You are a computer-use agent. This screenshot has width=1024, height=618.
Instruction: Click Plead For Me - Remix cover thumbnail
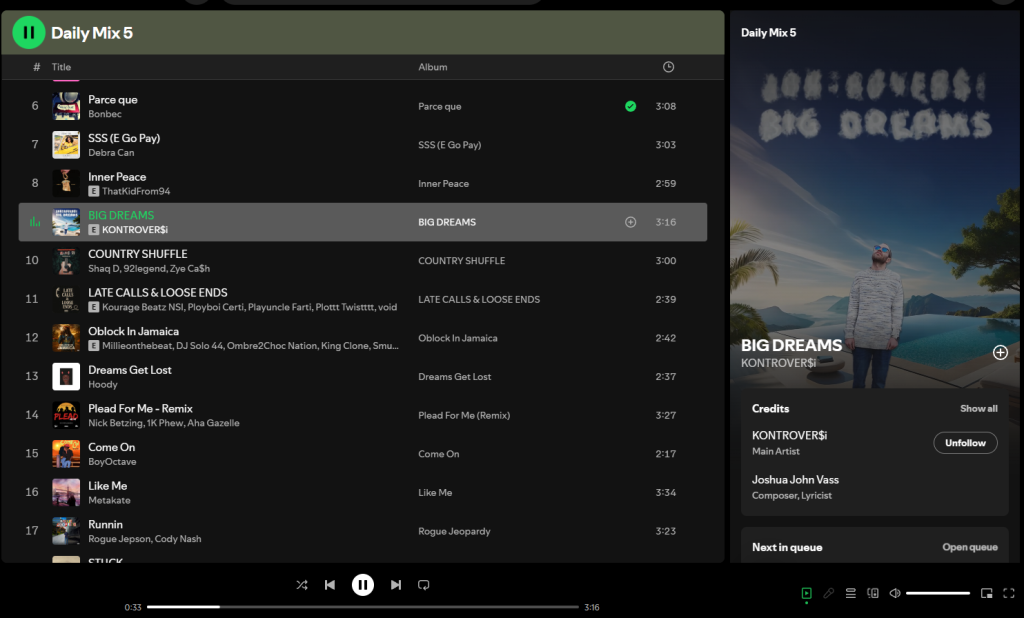pos(66,415)
